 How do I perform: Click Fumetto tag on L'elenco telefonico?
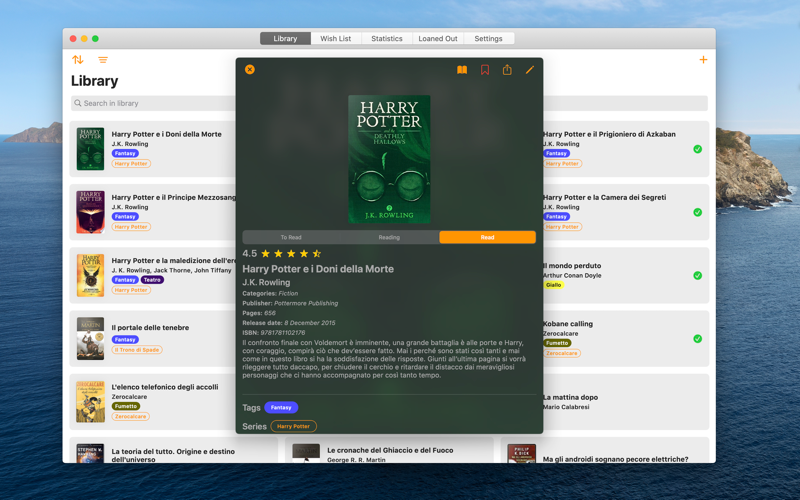(x=126, y=407)
